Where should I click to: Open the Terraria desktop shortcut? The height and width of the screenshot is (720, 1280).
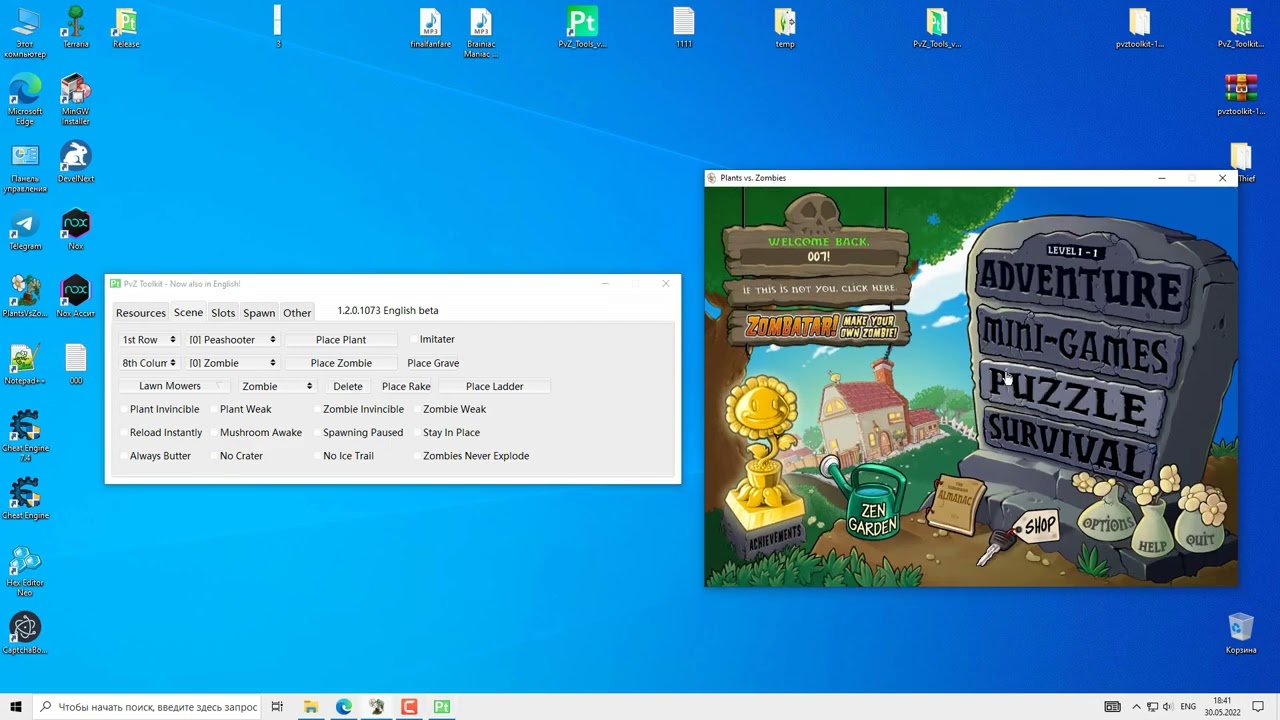(76, 28)
